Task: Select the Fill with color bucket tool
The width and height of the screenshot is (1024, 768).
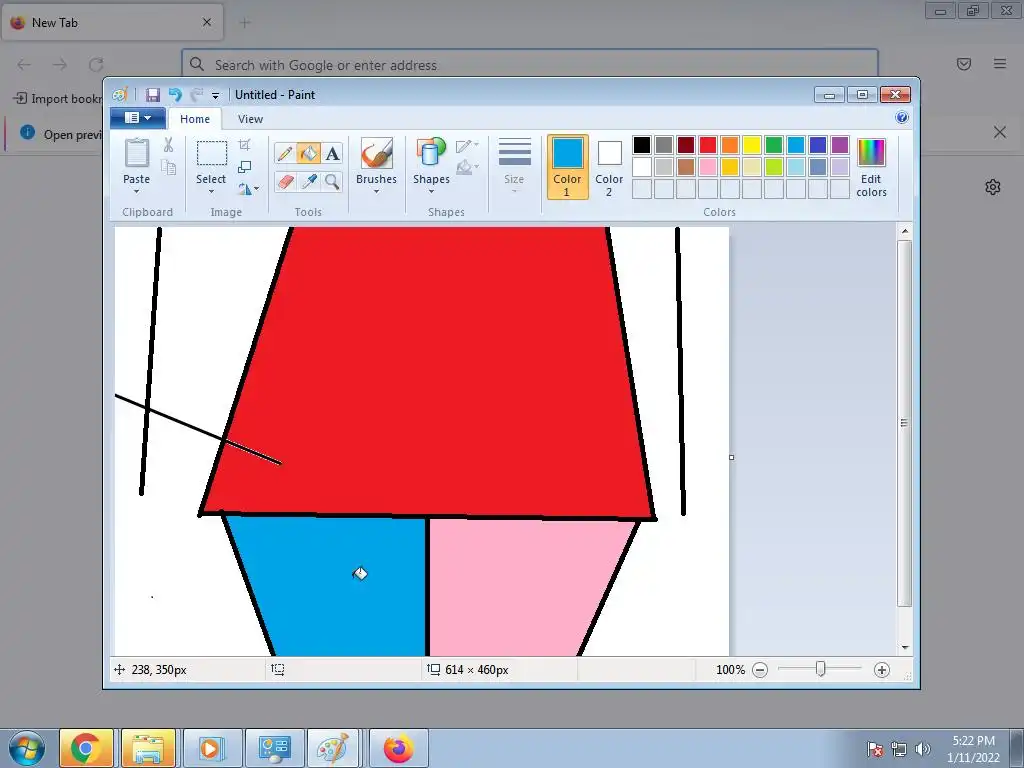Action: (x=309, y=153)
